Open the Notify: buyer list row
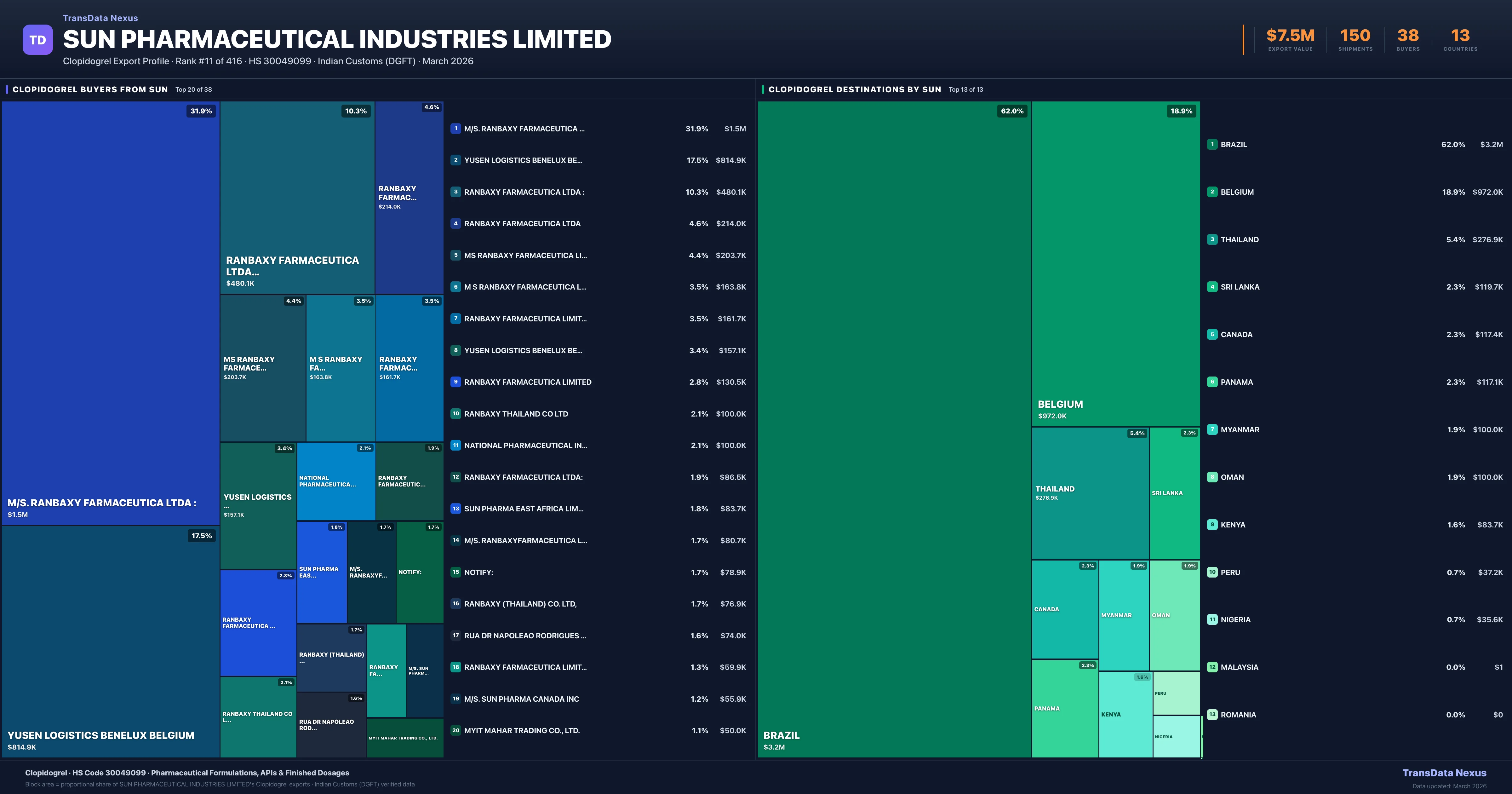 tap(478, 572)
